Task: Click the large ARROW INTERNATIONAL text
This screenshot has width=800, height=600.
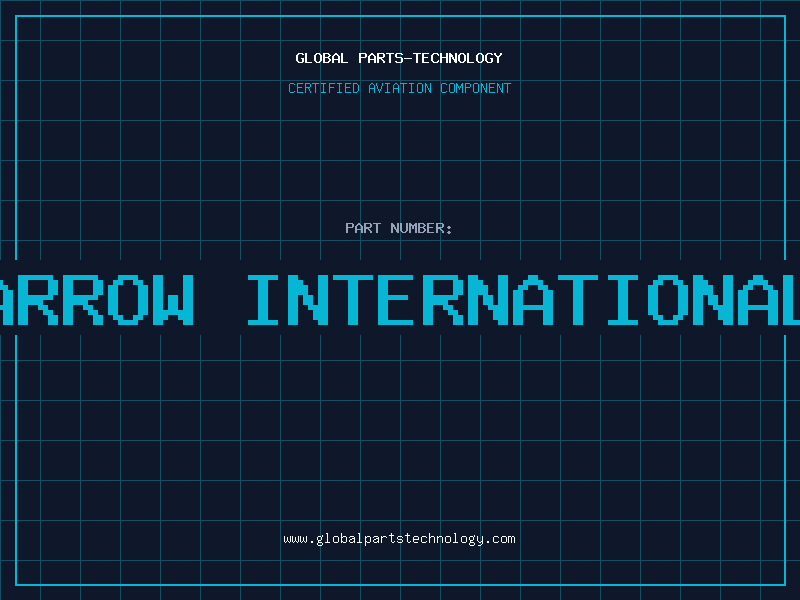Action: coord(400,300)
